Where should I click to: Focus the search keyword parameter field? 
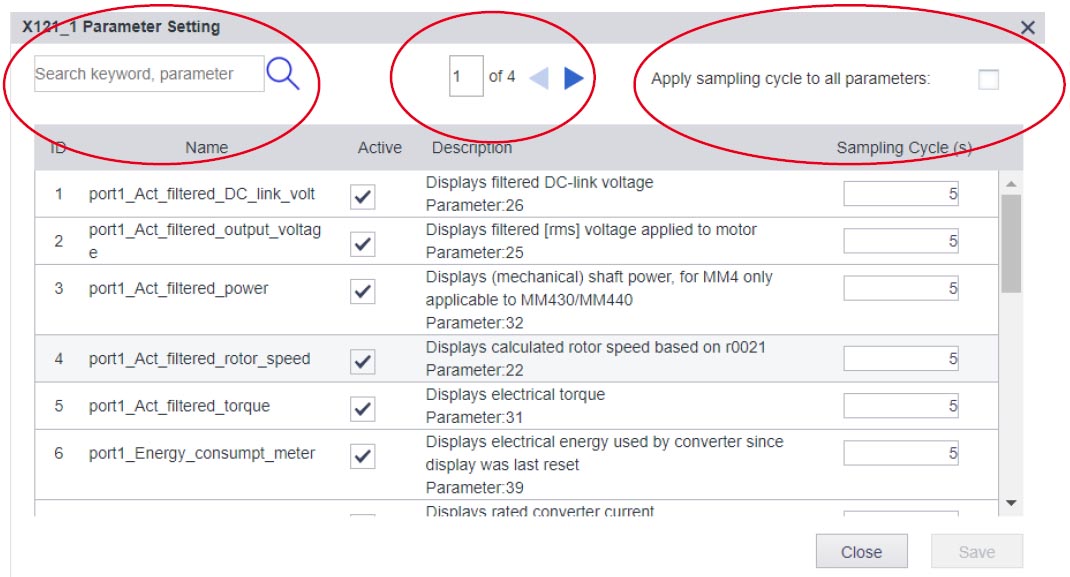pyautogui.click(x=149, y=74)
